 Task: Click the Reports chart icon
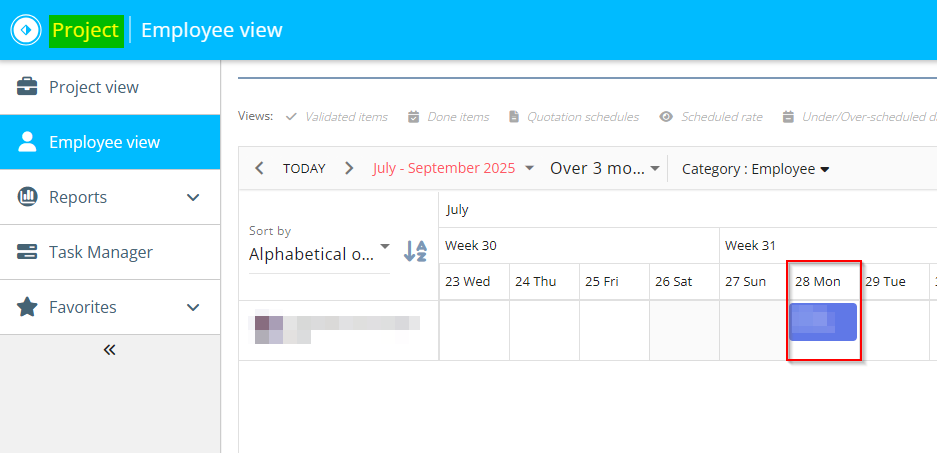click(28, 197)
